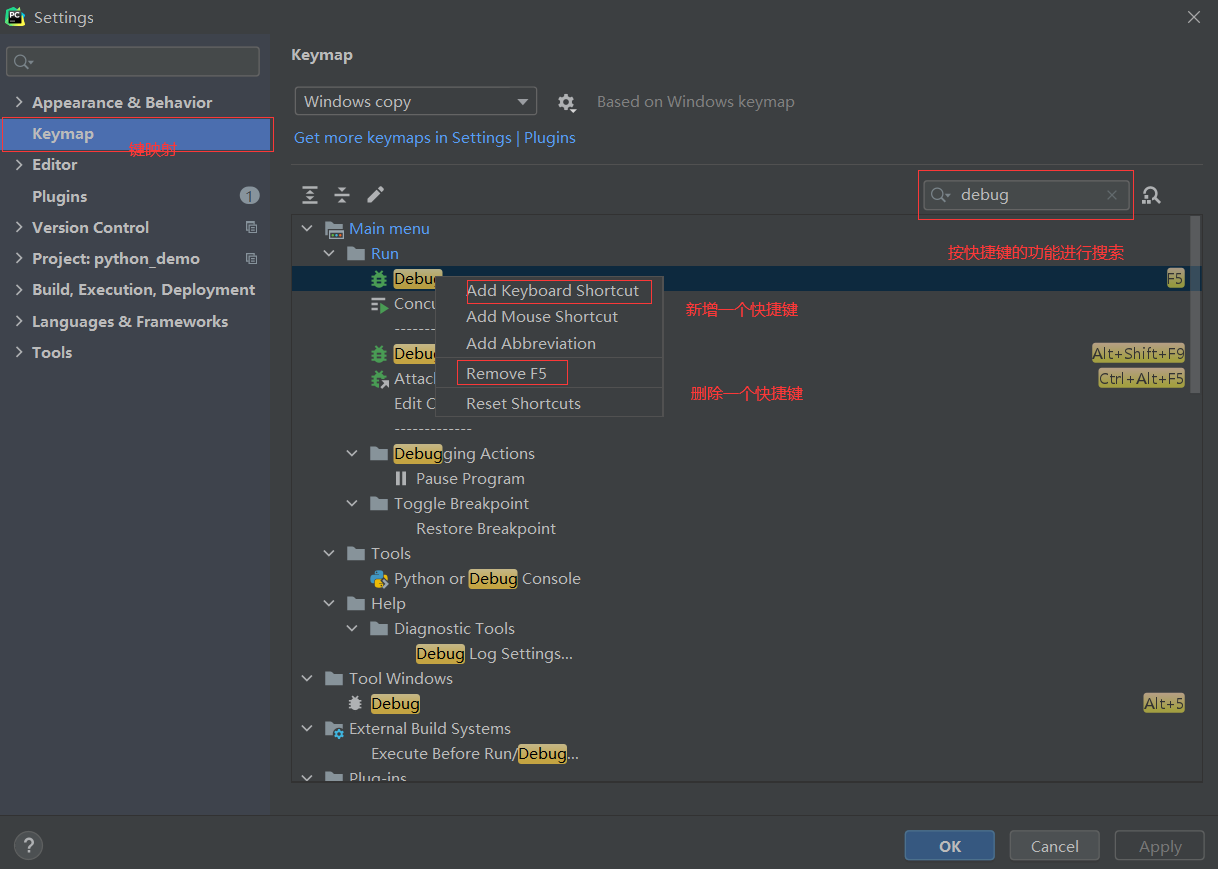Expand the Tools settings section in sidebar
Viewport: 1218px width, 869px height.
pos(19,352)
